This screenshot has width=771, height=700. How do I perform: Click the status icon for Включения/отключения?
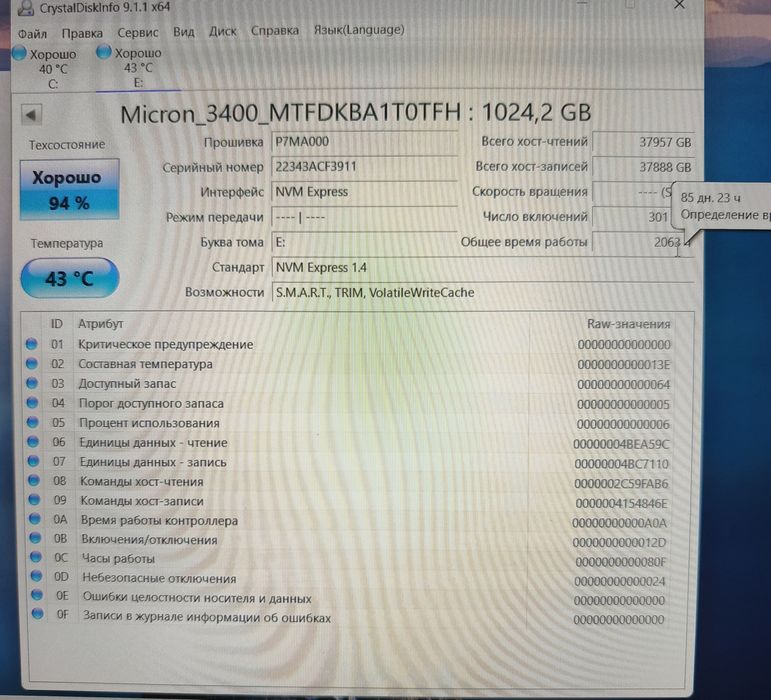click(x=35, y=538)
